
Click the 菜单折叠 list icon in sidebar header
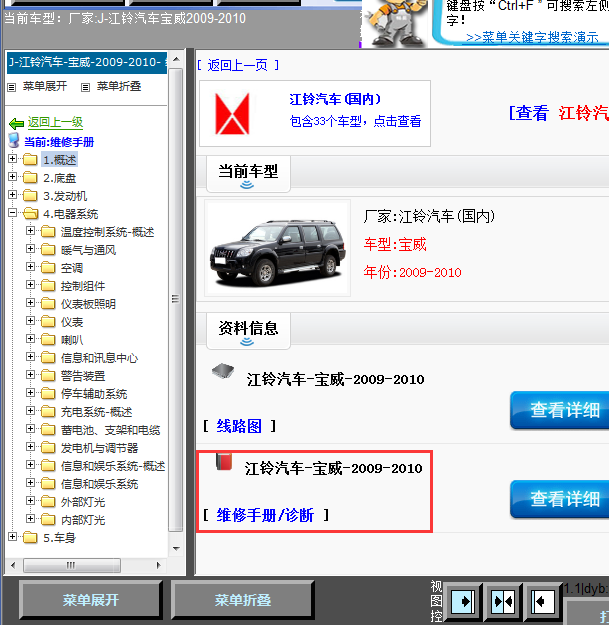coord(85,87)
